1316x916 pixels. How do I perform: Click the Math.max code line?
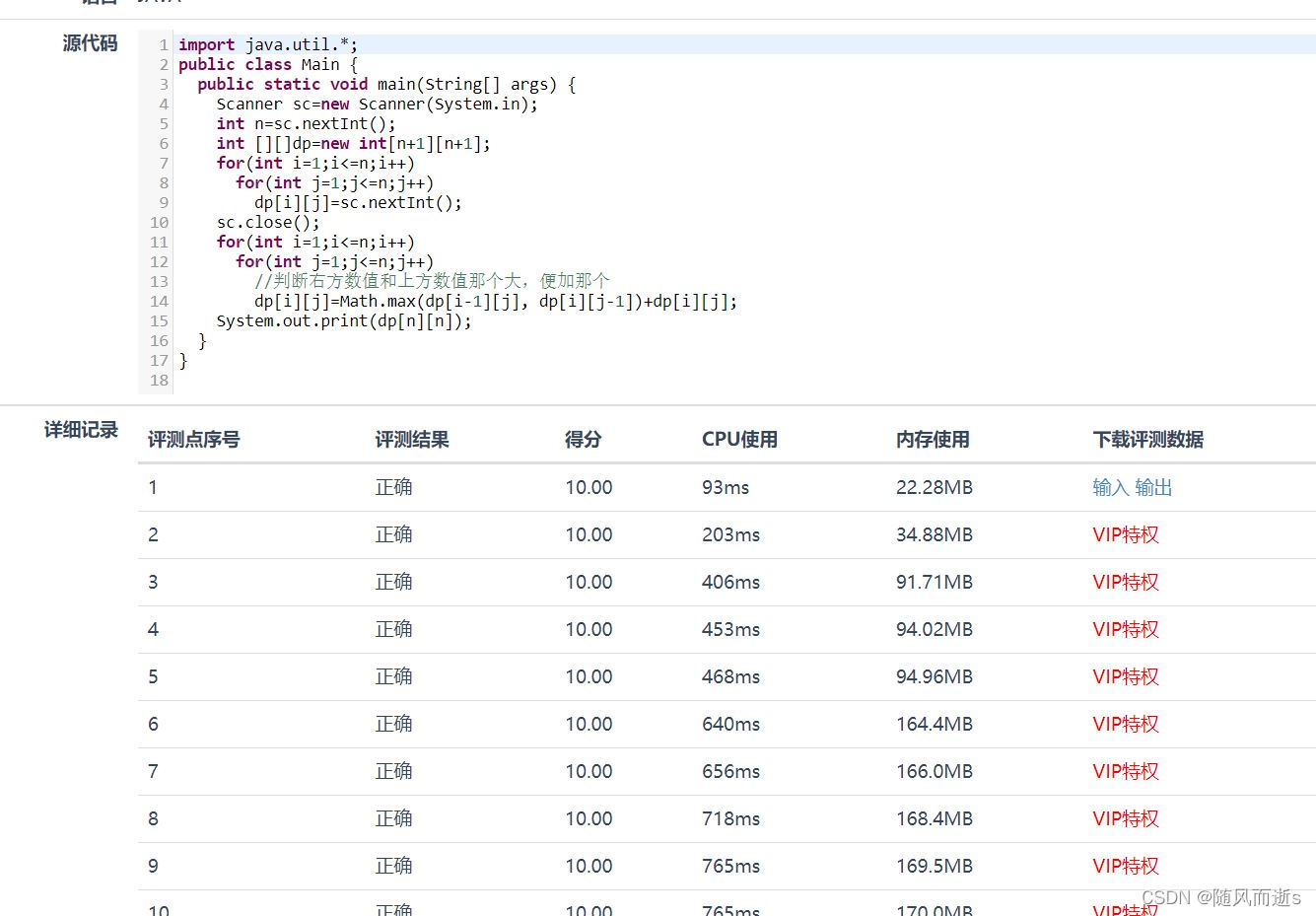[x=496, y=301]
